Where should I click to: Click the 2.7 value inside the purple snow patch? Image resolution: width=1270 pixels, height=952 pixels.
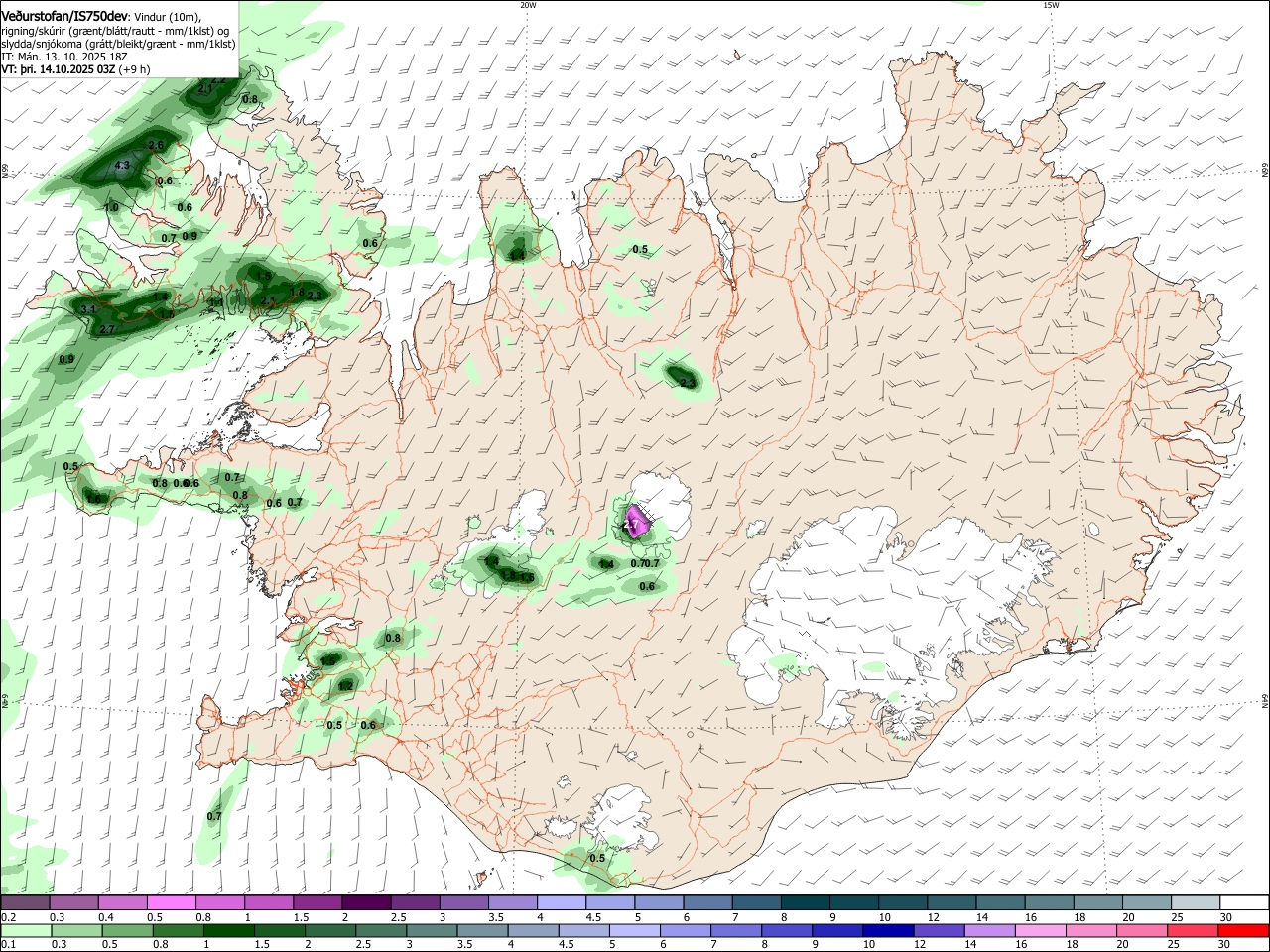tap(632, 523)
